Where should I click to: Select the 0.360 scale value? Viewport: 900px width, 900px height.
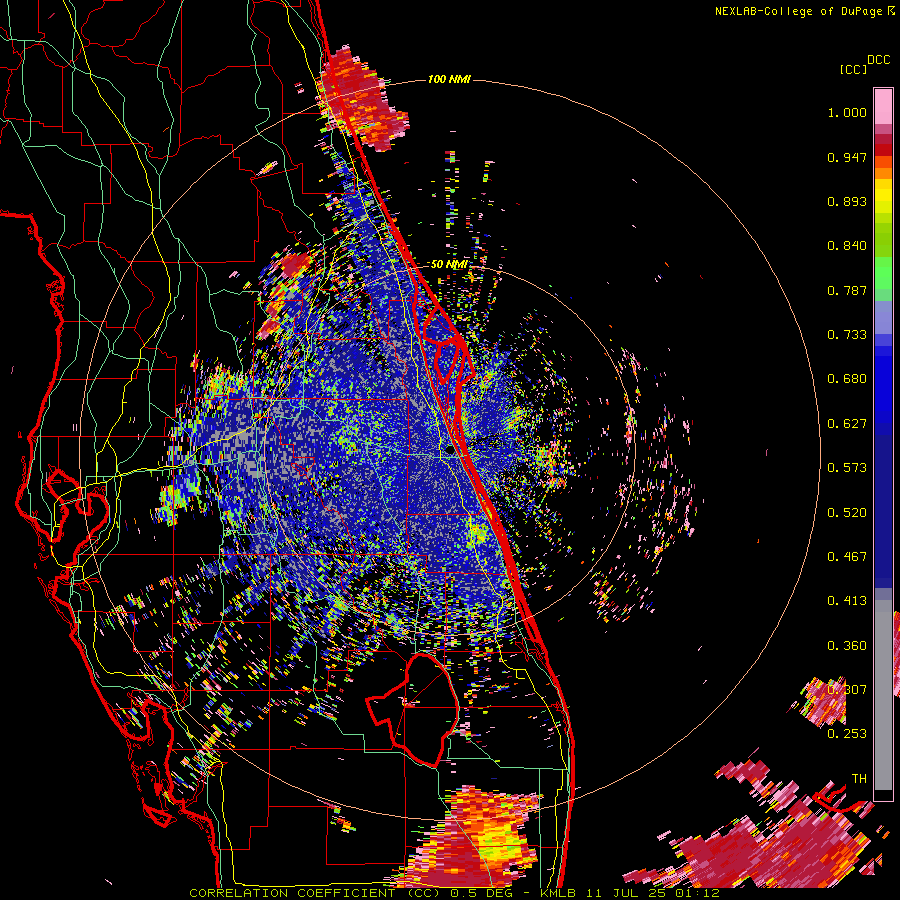847,646
